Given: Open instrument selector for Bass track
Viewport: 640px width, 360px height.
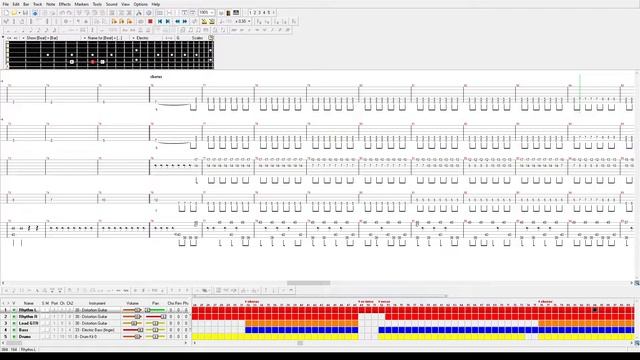Looking at the screenshot, I should click(97, 330).
